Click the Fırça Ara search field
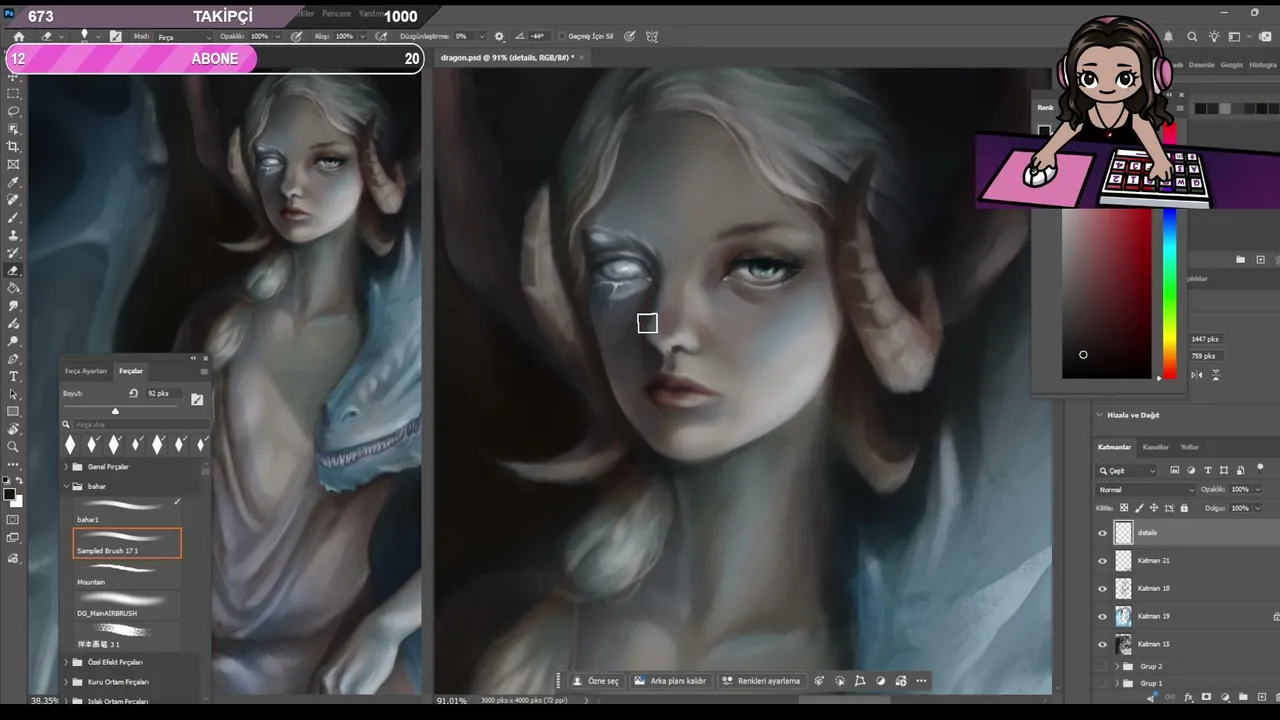The width and height of the screenshot is (1280, 720). pyautogui.click(x=140, y=425)
